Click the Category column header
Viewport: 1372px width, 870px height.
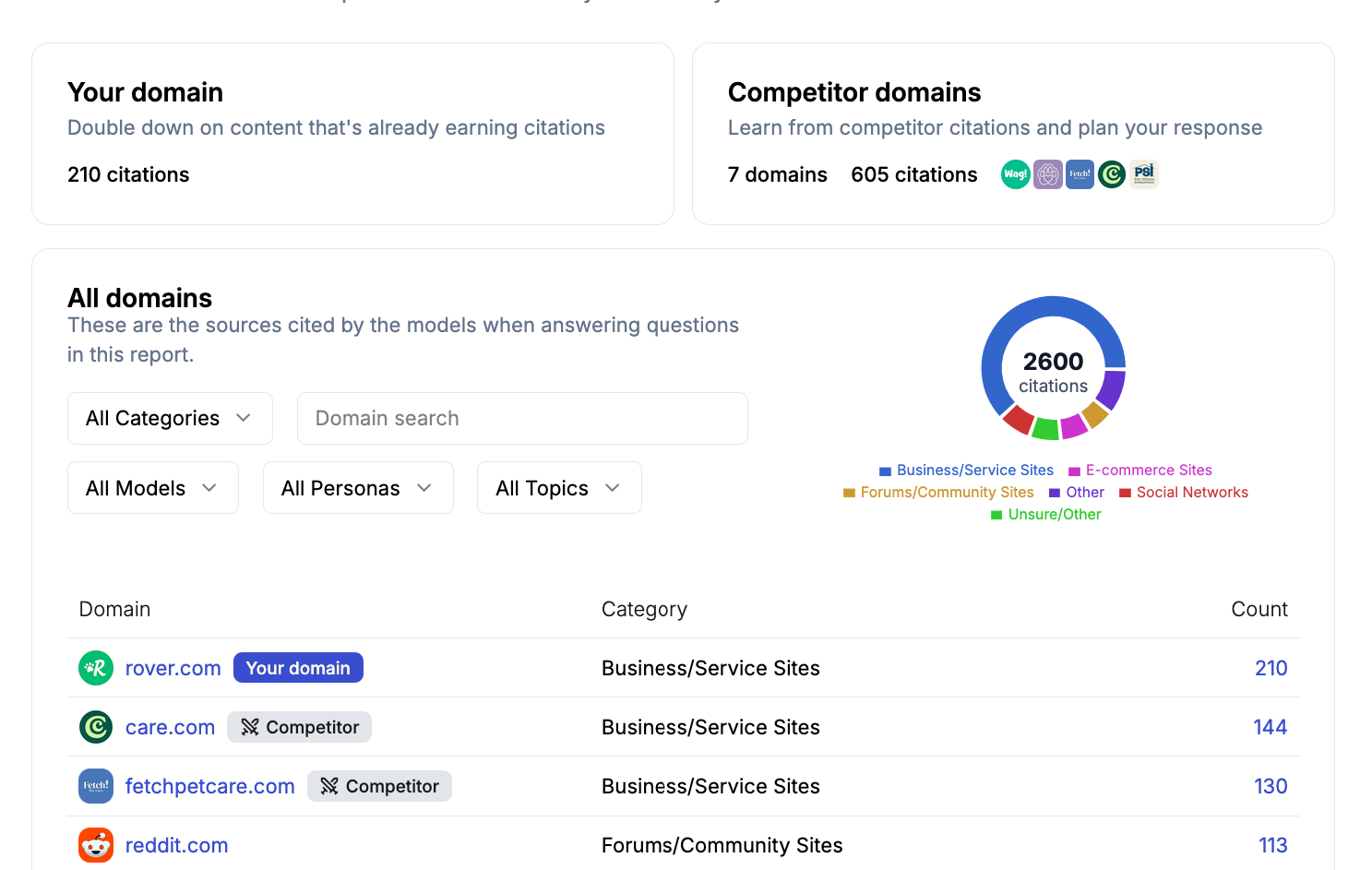click(x=644, y=609)
